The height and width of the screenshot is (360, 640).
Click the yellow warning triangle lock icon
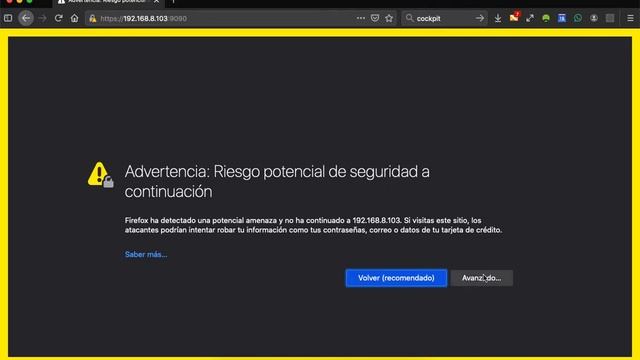coord(100,175)
